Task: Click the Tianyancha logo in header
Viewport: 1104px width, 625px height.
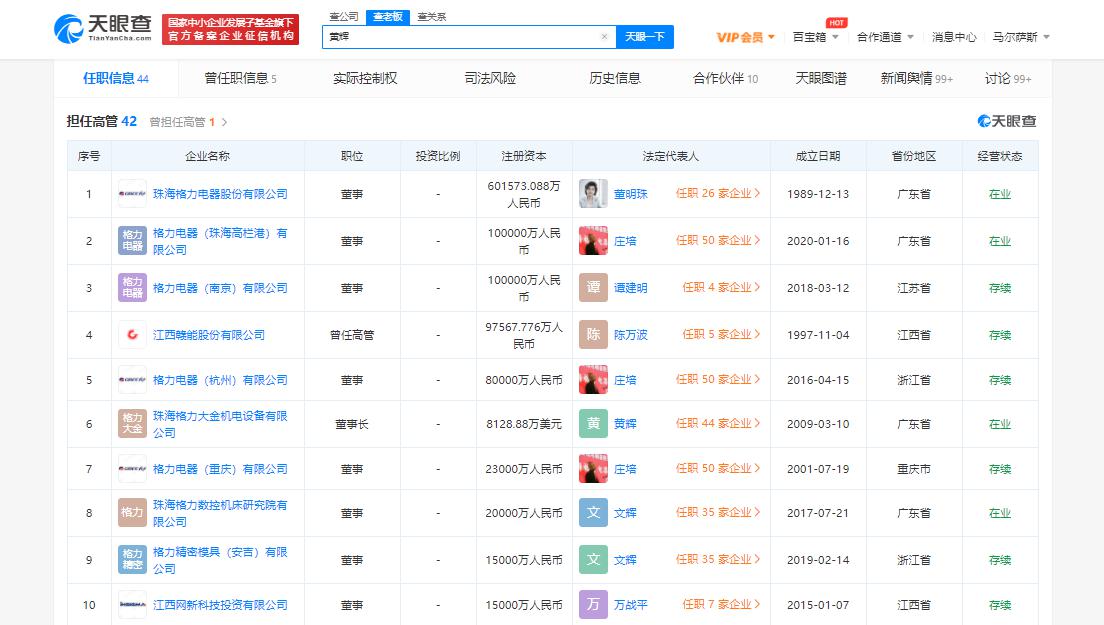Action: pos(103,28)
